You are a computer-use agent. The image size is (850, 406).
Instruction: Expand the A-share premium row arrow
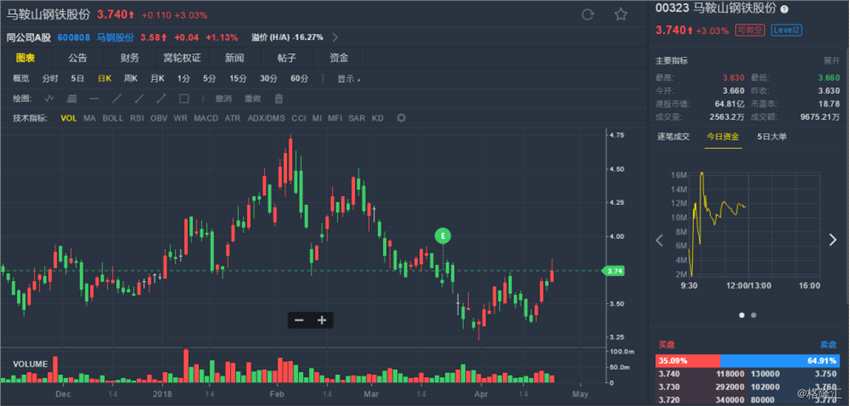pos(335,37)
